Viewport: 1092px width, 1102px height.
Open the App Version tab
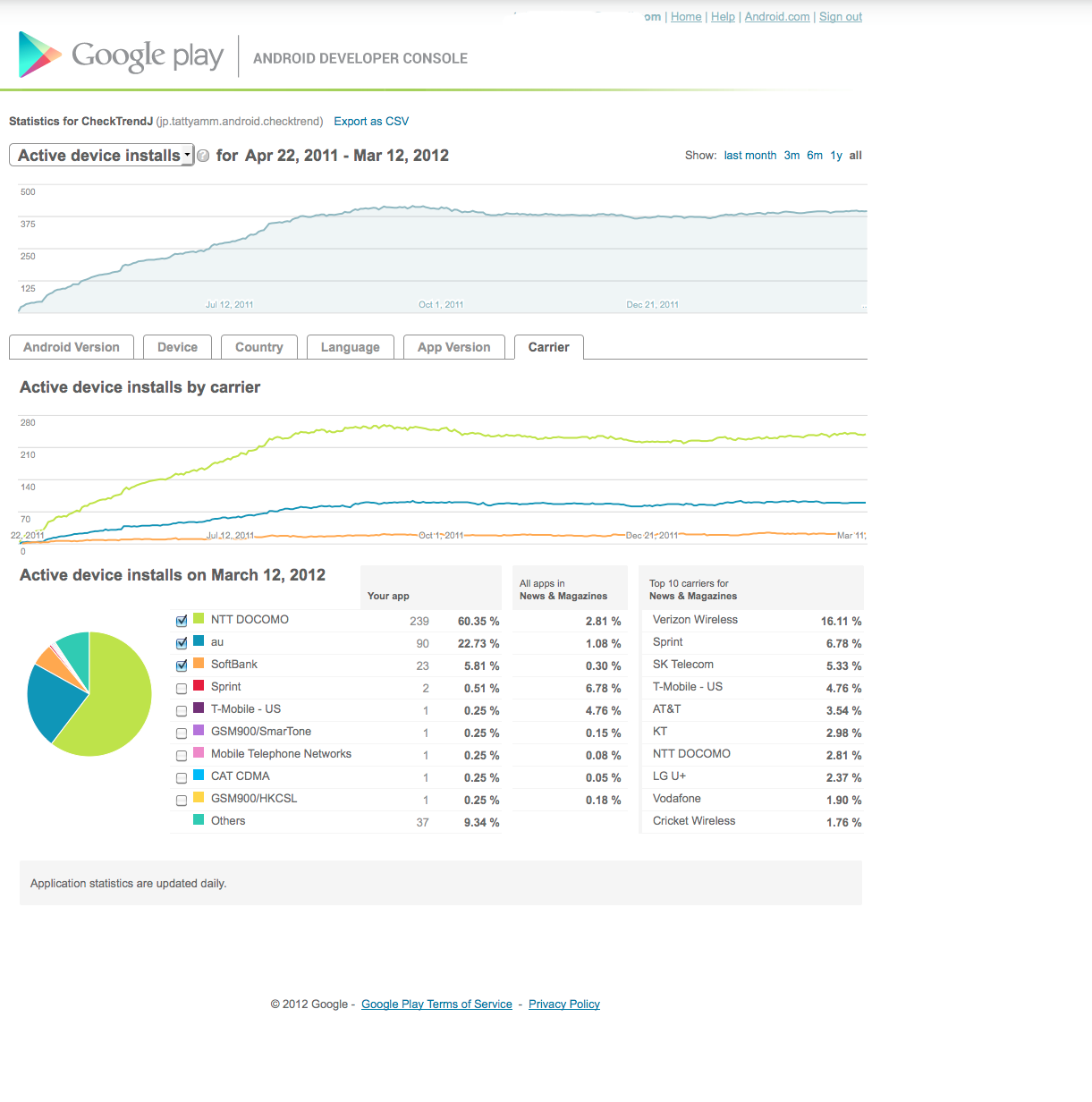[454, 347]
